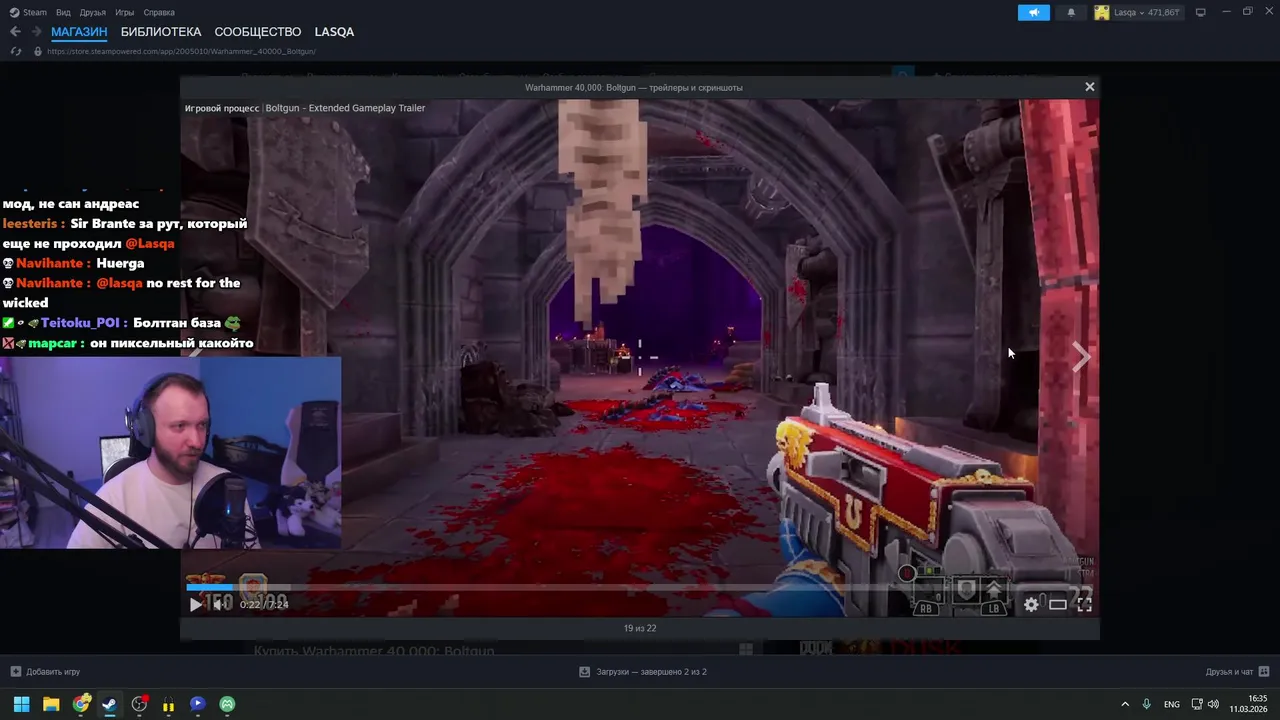Show hidden system tray icons

click(x=1125, y=704)
